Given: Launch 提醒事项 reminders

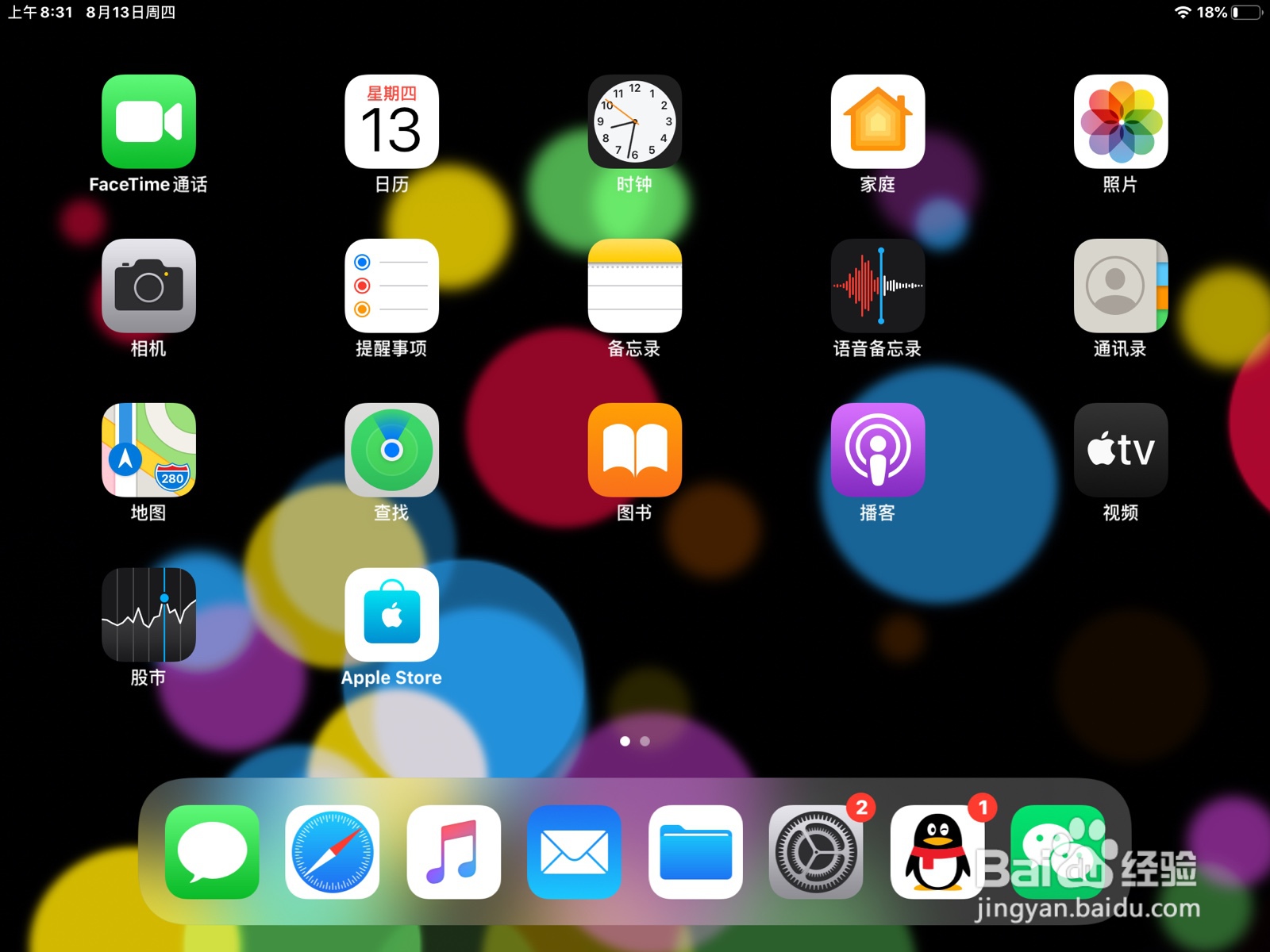Looking at the screenshot, I should click(392, 287).
